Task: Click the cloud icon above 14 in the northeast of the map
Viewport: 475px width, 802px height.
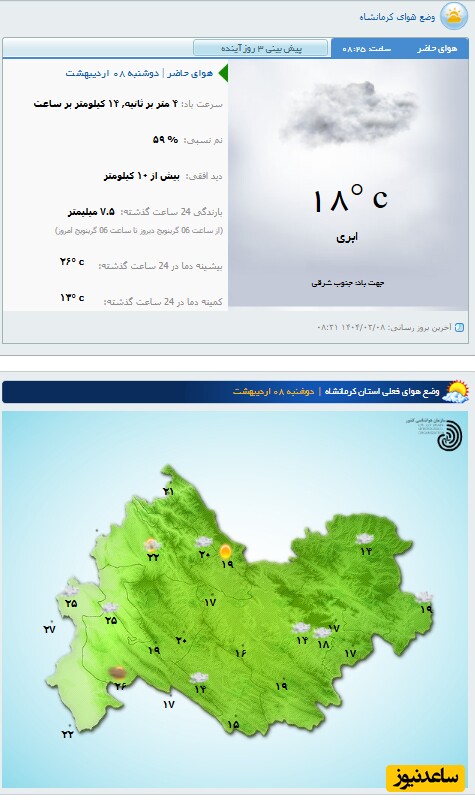Action: 364,539
